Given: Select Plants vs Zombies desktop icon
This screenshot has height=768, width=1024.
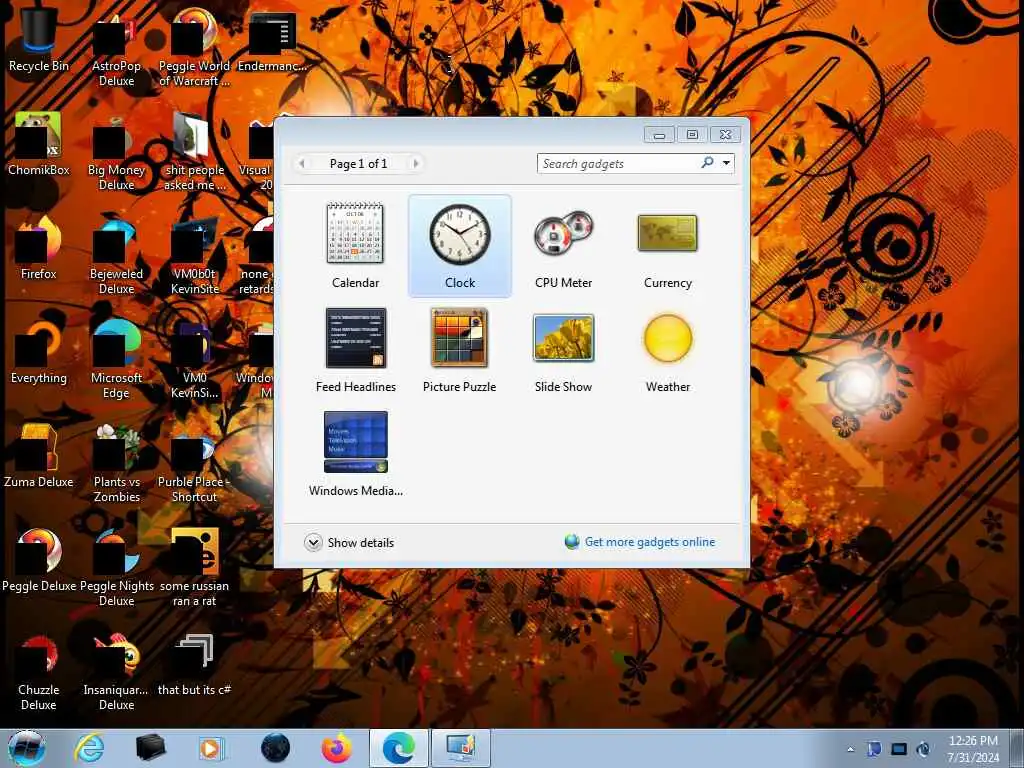Looking at the screenshot, I should point(116,464).
